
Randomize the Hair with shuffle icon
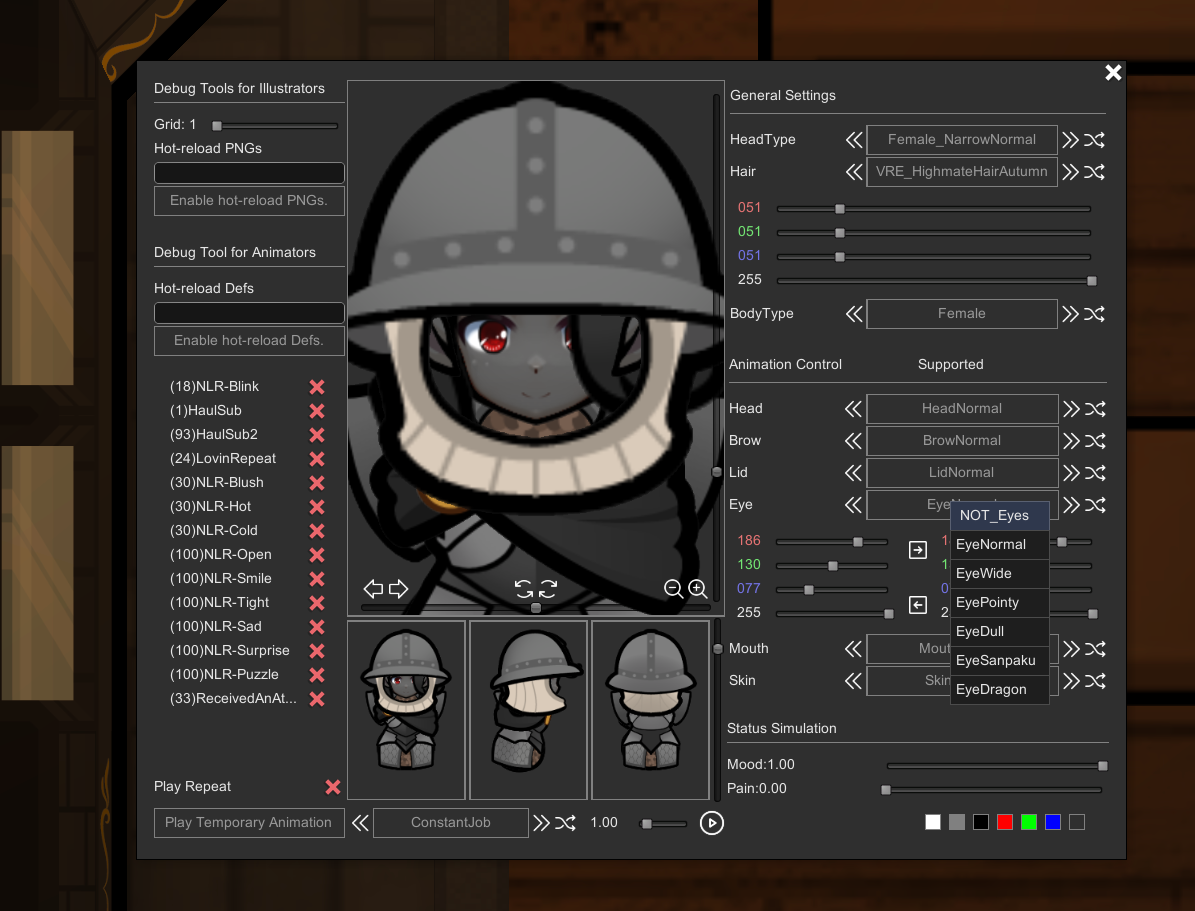coord(1095,172)
